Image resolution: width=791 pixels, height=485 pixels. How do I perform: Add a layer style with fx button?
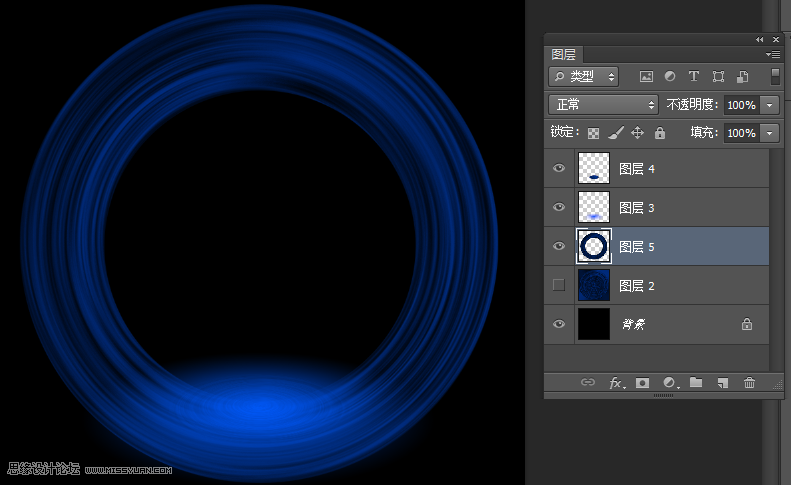point(616,383)
